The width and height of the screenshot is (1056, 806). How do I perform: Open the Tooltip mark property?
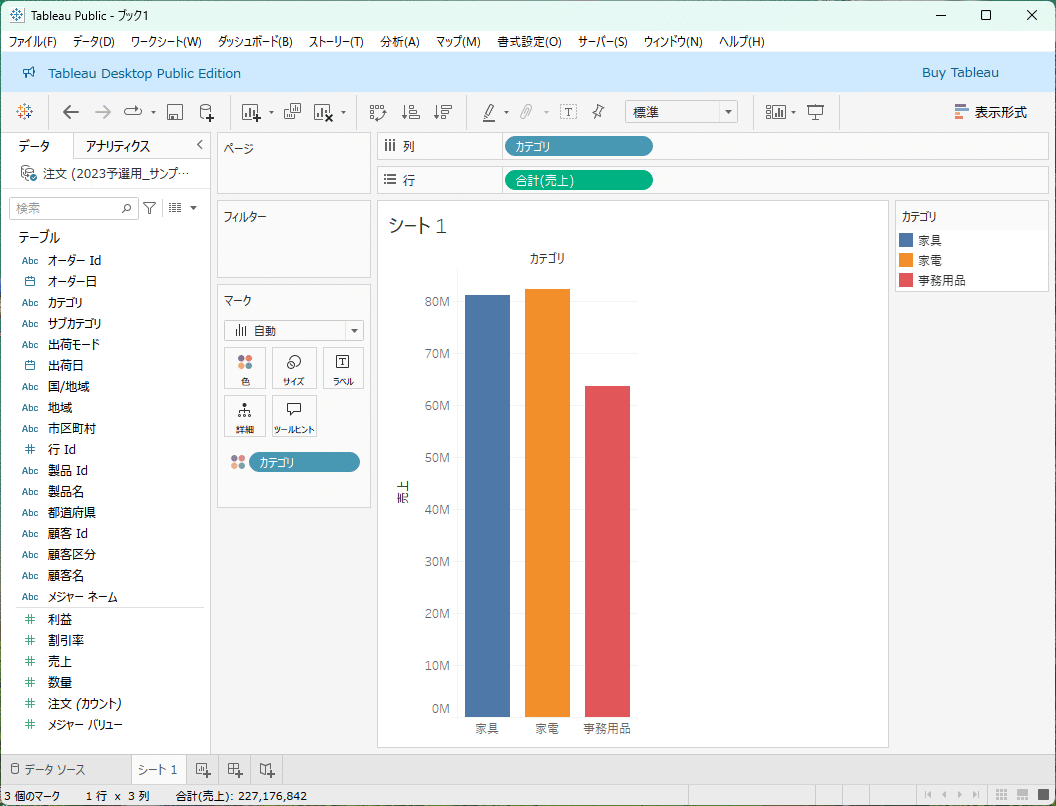(x=293, y=416)
